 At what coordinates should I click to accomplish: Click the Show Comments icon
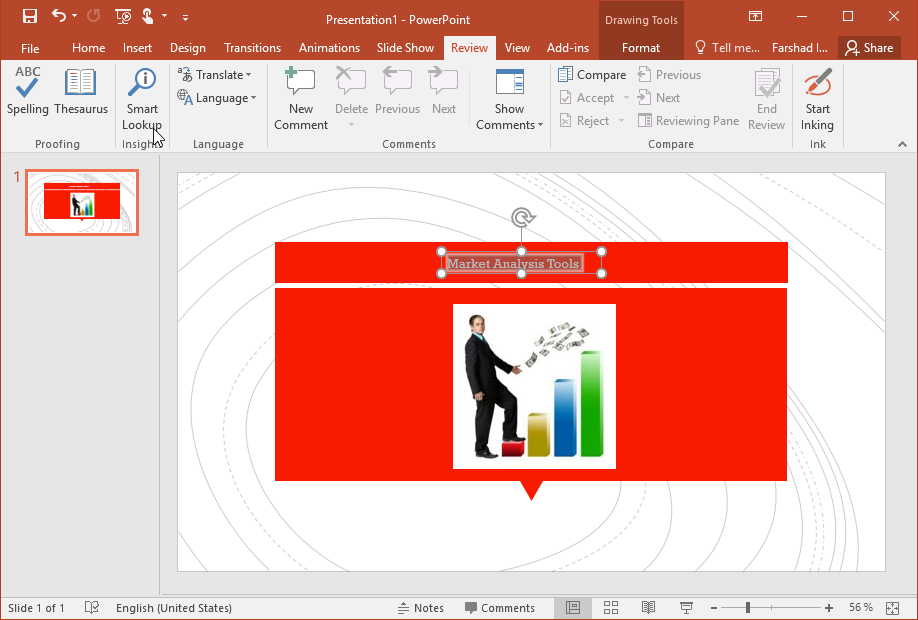click(509, 82)
